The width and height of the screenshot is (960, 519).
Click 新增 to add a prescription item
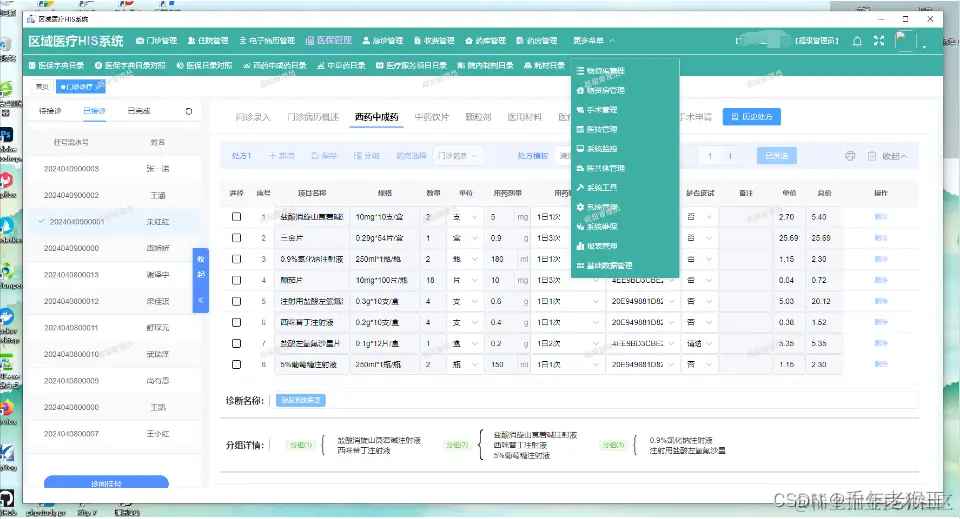(x=282, y=156)
